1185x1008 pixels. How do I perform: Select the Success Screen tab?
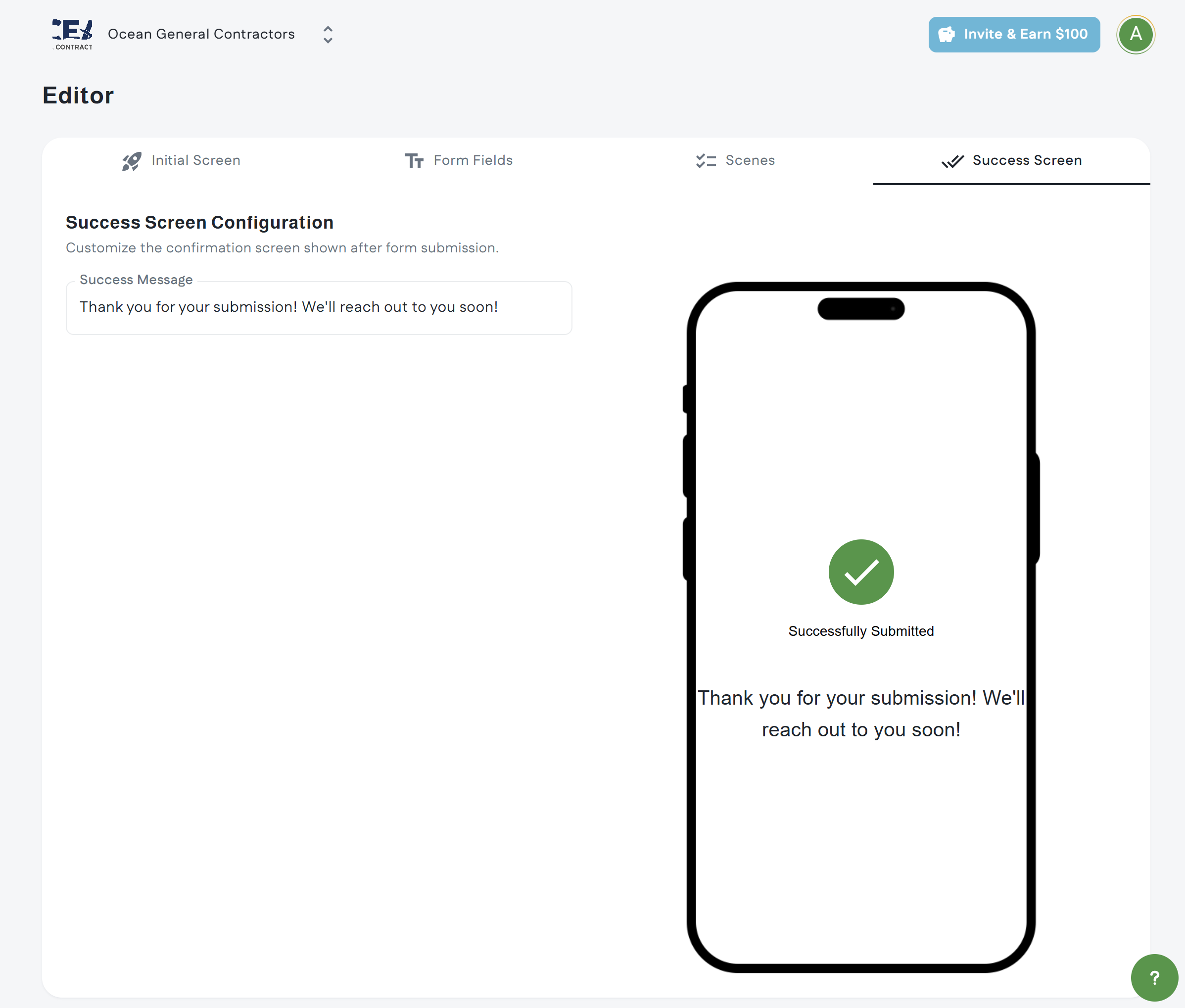[x=1027, y=160]
